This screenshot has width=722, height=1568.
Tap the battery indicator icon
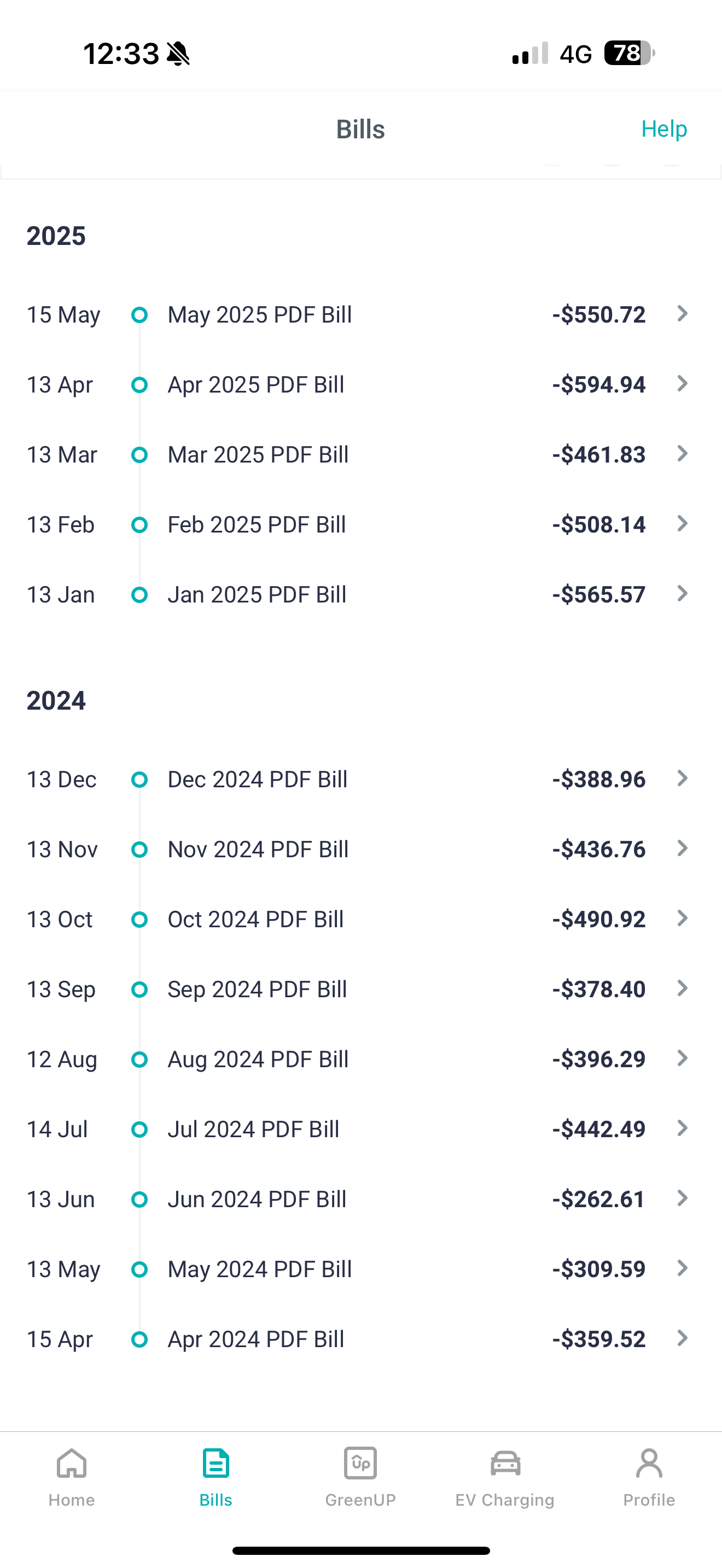pyautogui.click(x=630, y=53)
